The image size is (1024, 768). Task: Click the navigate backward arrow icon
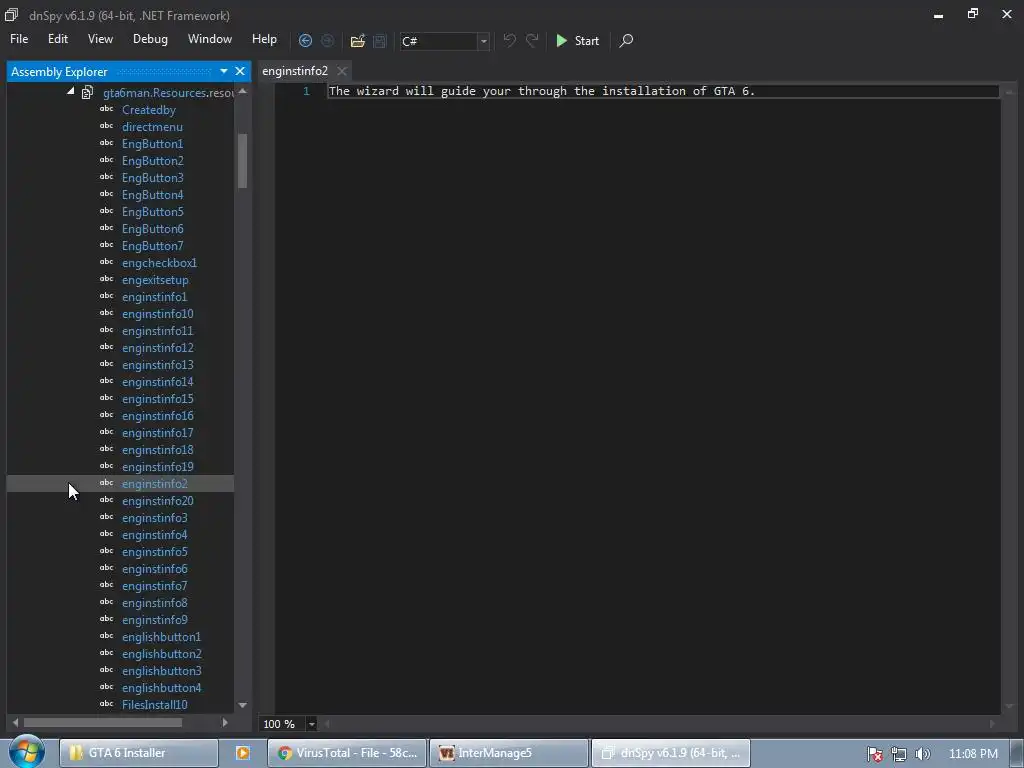(305, 40)
